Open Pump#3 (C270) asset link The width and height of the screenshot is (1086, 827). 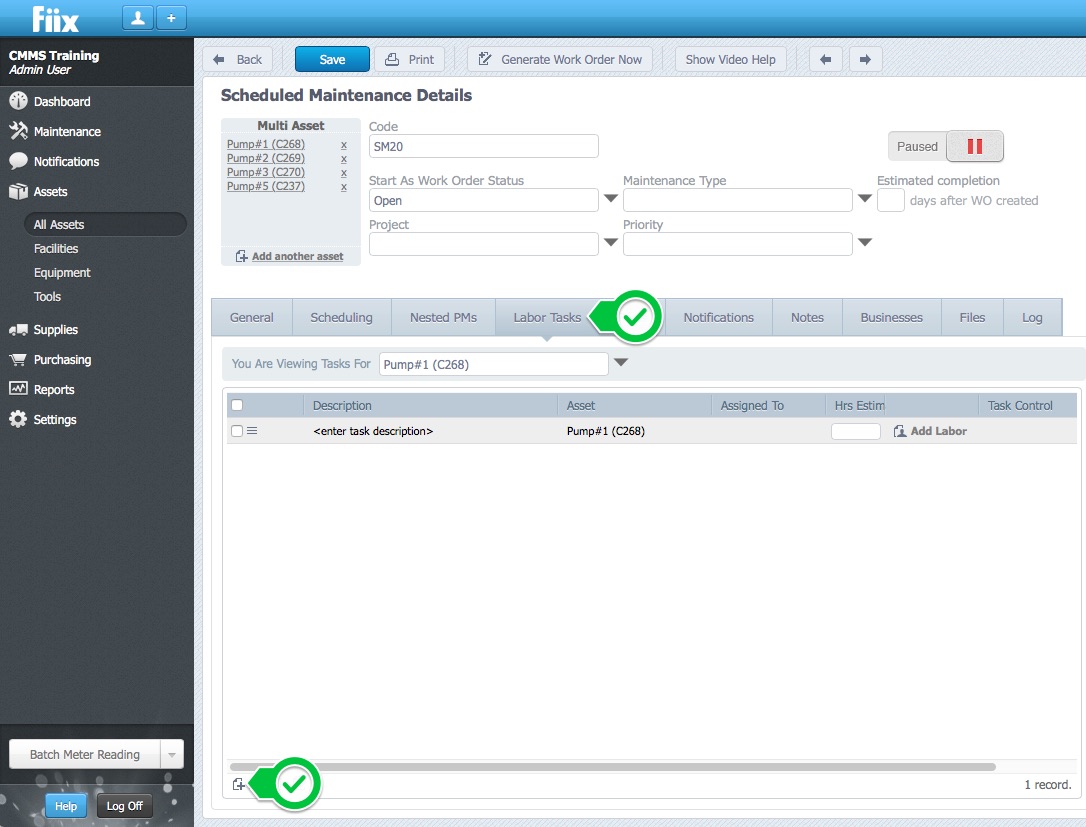266,172
